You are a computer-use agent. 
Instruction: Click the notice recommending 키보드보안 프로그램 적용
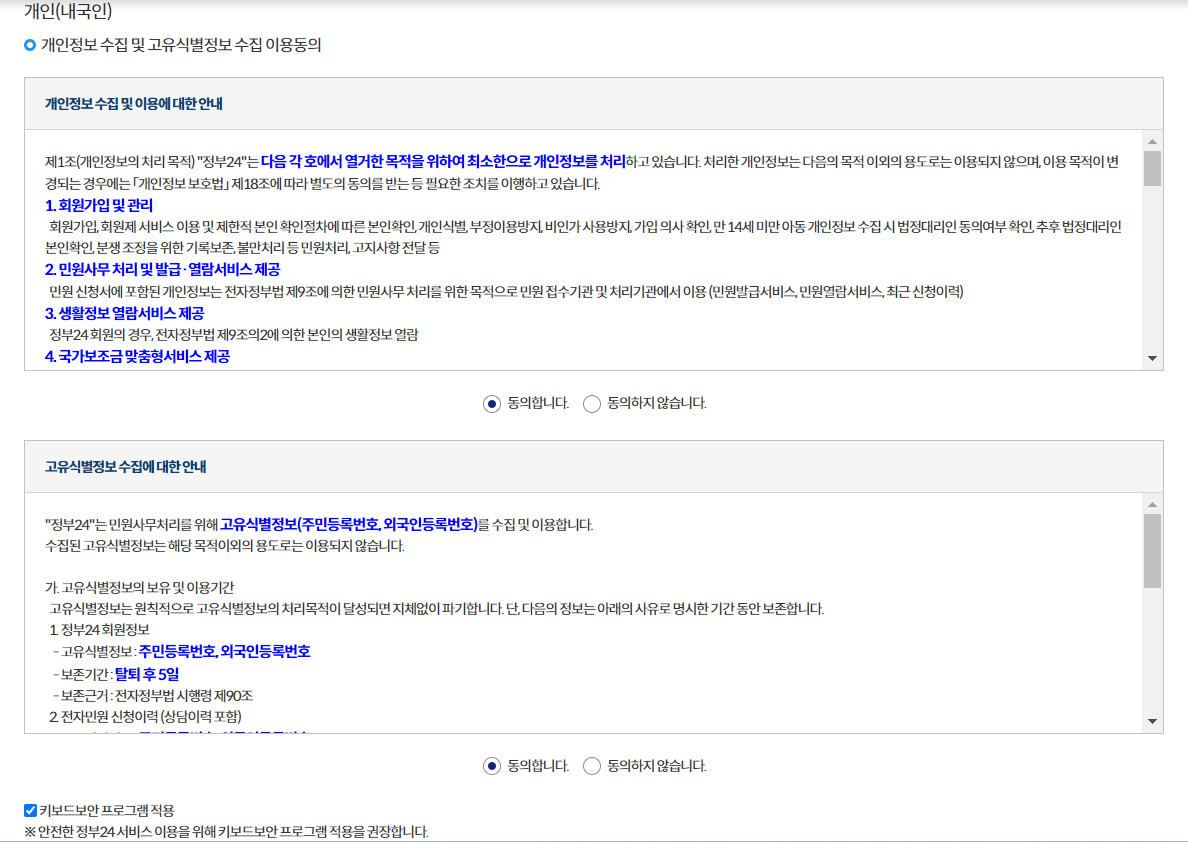point(227,831)
